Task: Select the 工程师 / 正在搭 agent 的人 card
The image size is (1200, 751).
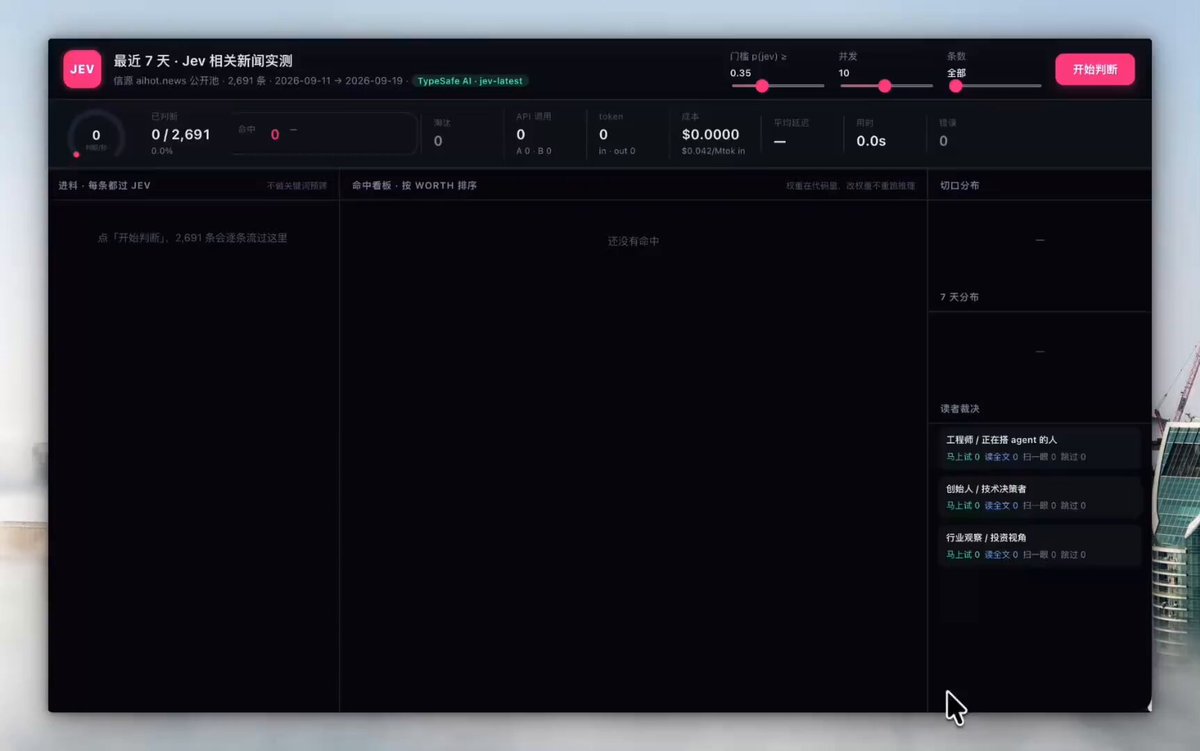Action: (x=1040, y=448)
